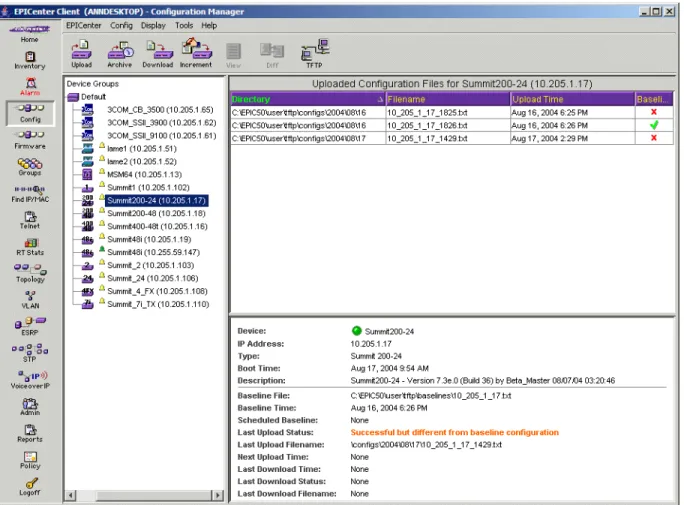
Task: Open the Topology module
Action: pos(30,273)
